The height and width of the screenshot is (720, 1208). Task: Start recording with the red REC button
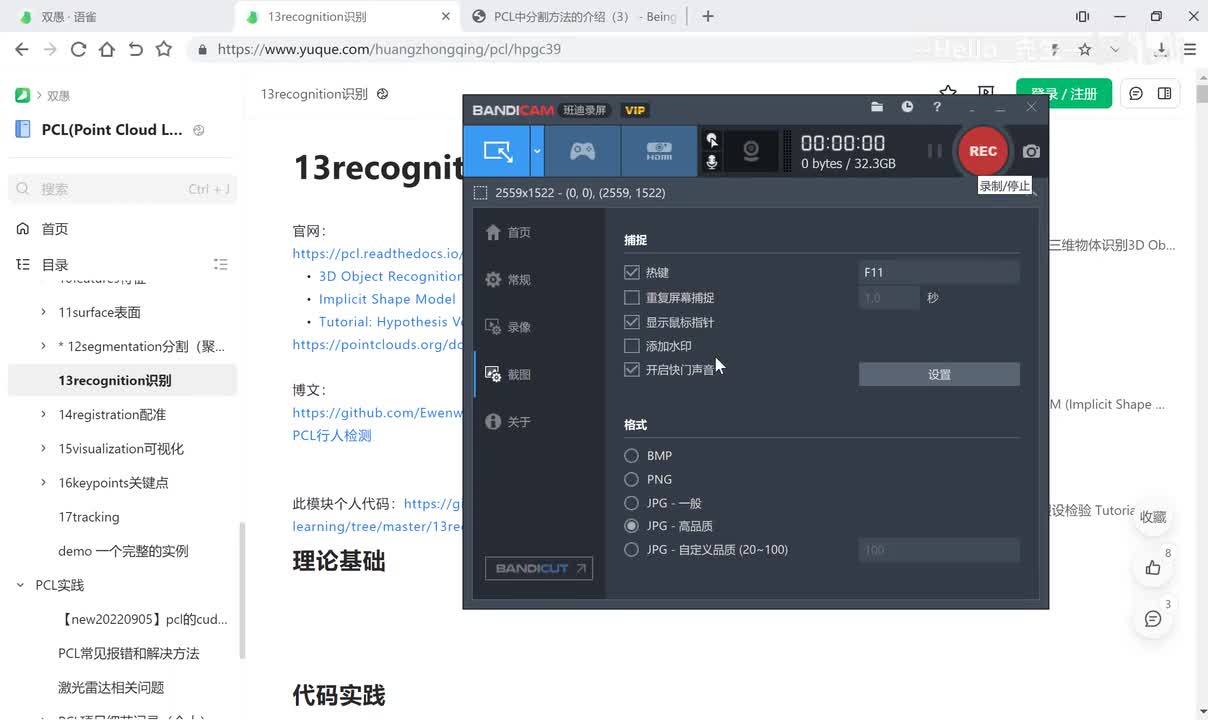click(x=983, y=151)
